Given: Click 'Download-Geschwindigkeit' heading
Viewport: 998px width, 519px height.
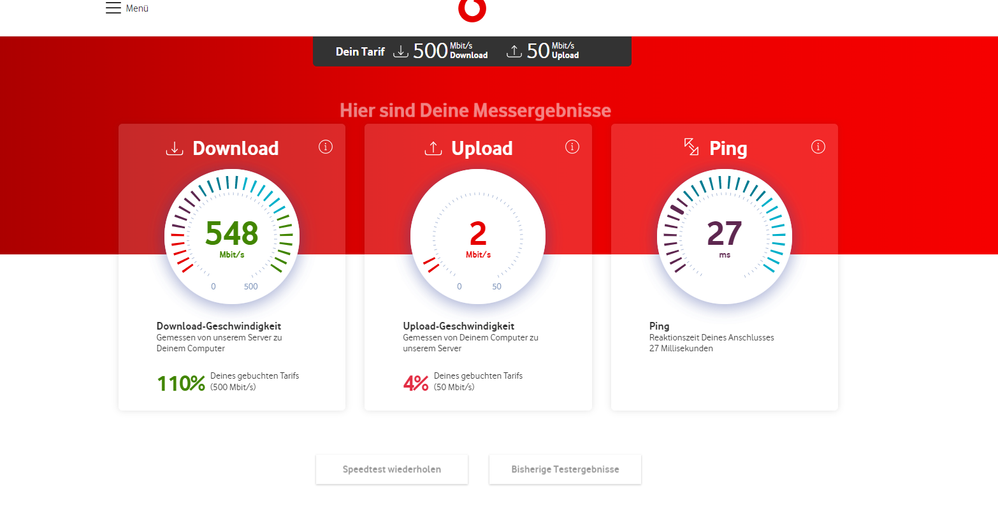Looking at the screenshot, I should pos(219,326).
